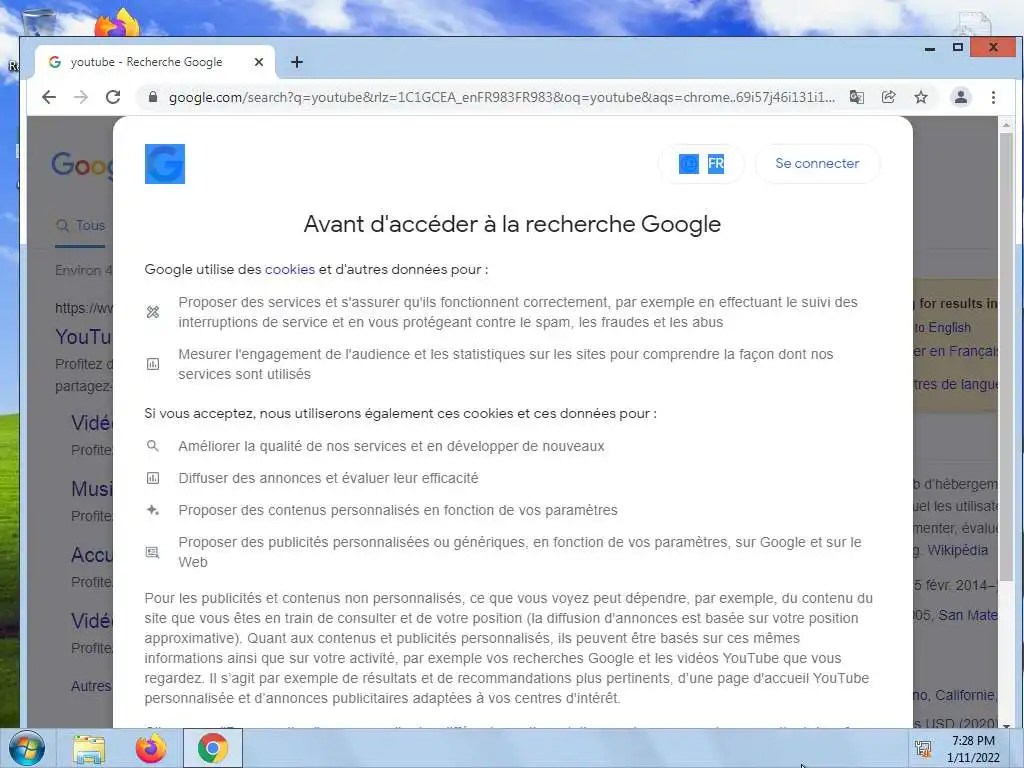This screenshot has width=1024, height=768.
Task: Bookmark this page with the star icon
Action: (x=921, y=97)
